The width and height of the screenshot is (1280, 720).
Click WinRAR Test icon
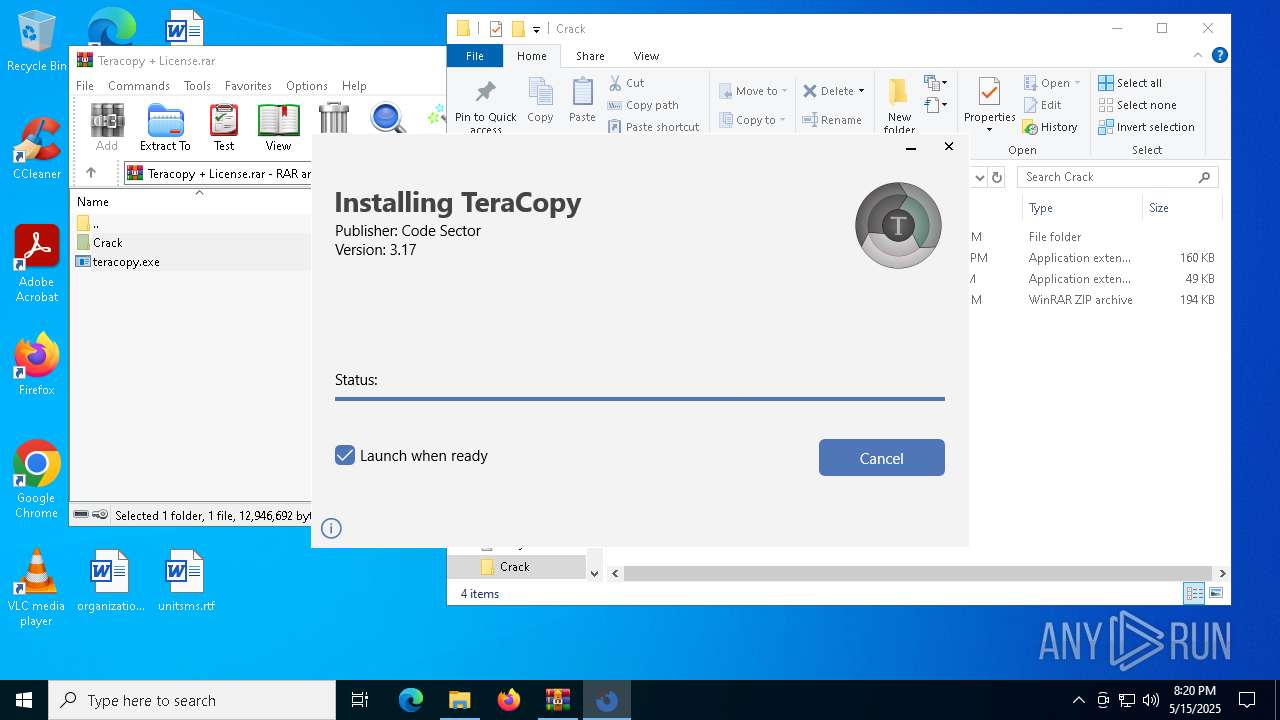coord(224,128)
